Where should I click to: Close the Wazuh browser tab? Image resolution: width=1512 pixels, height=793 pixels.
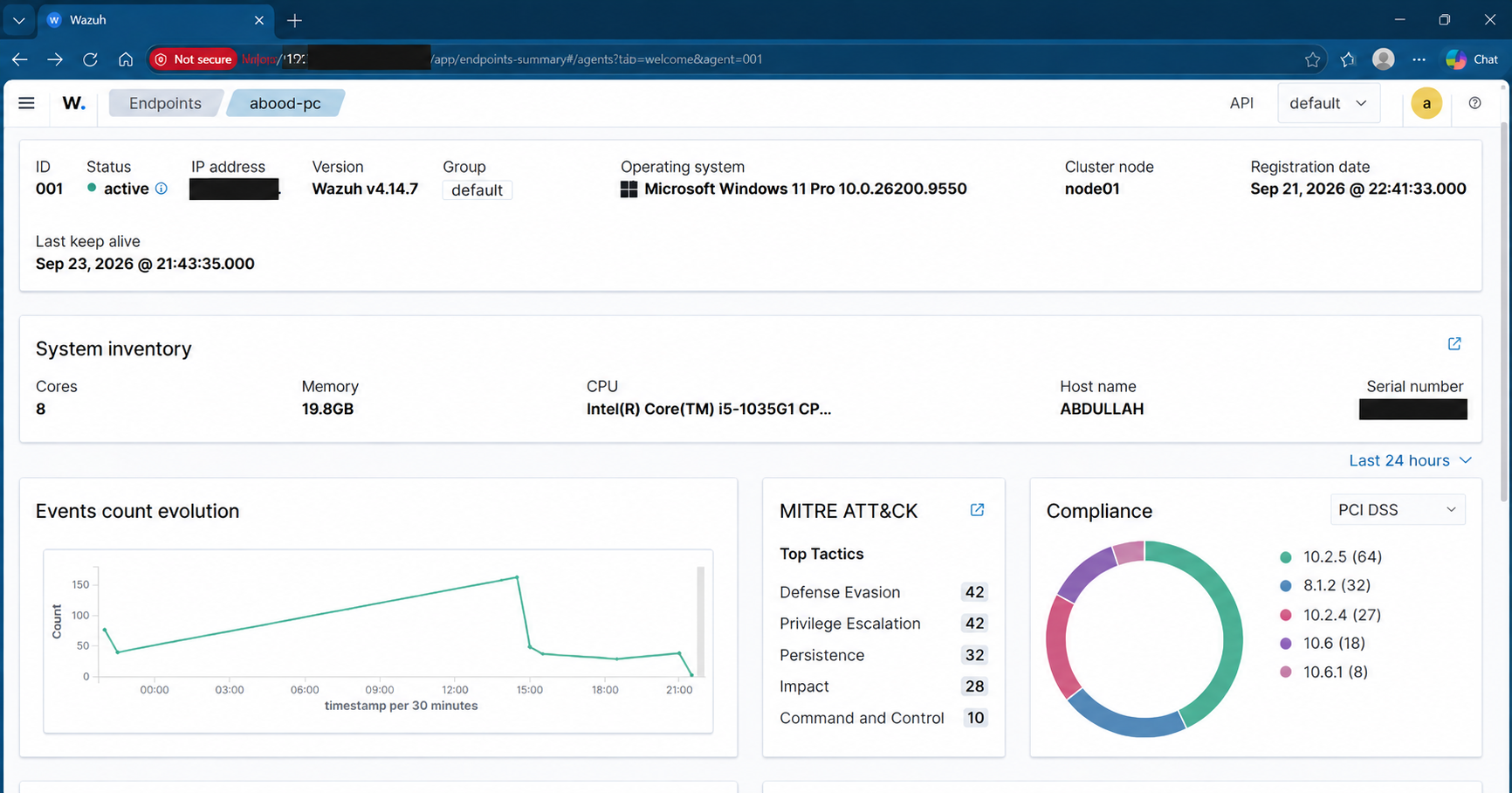[x=258, y=20]
